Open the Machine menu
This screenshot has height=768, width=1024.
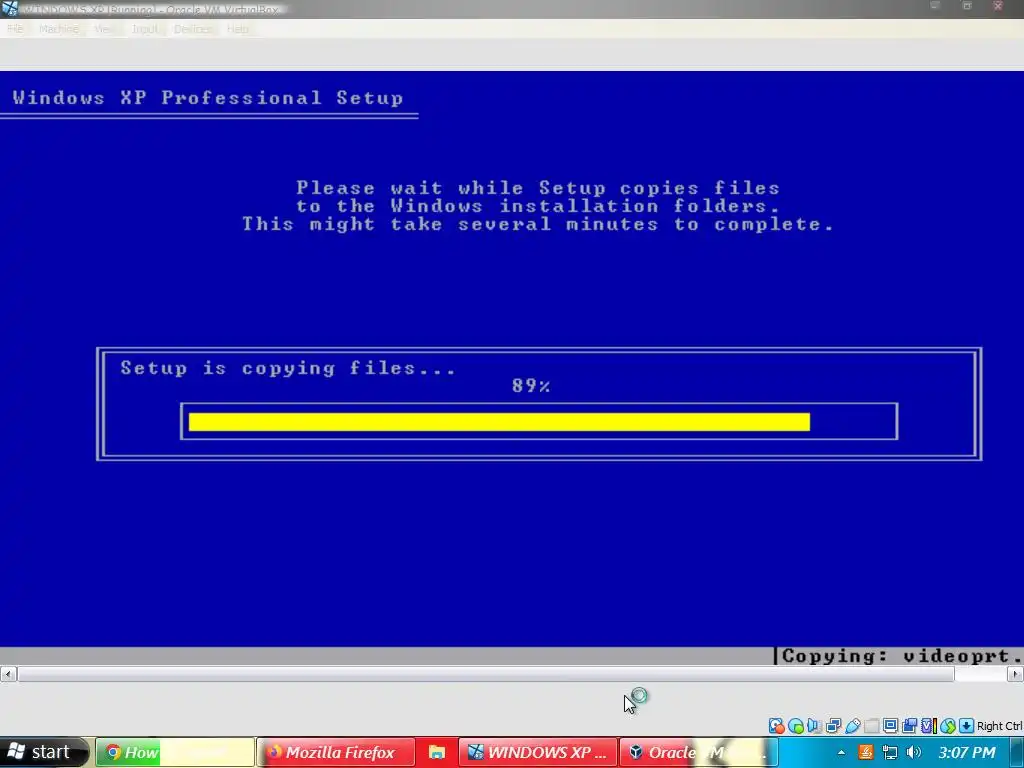[58, 29]
